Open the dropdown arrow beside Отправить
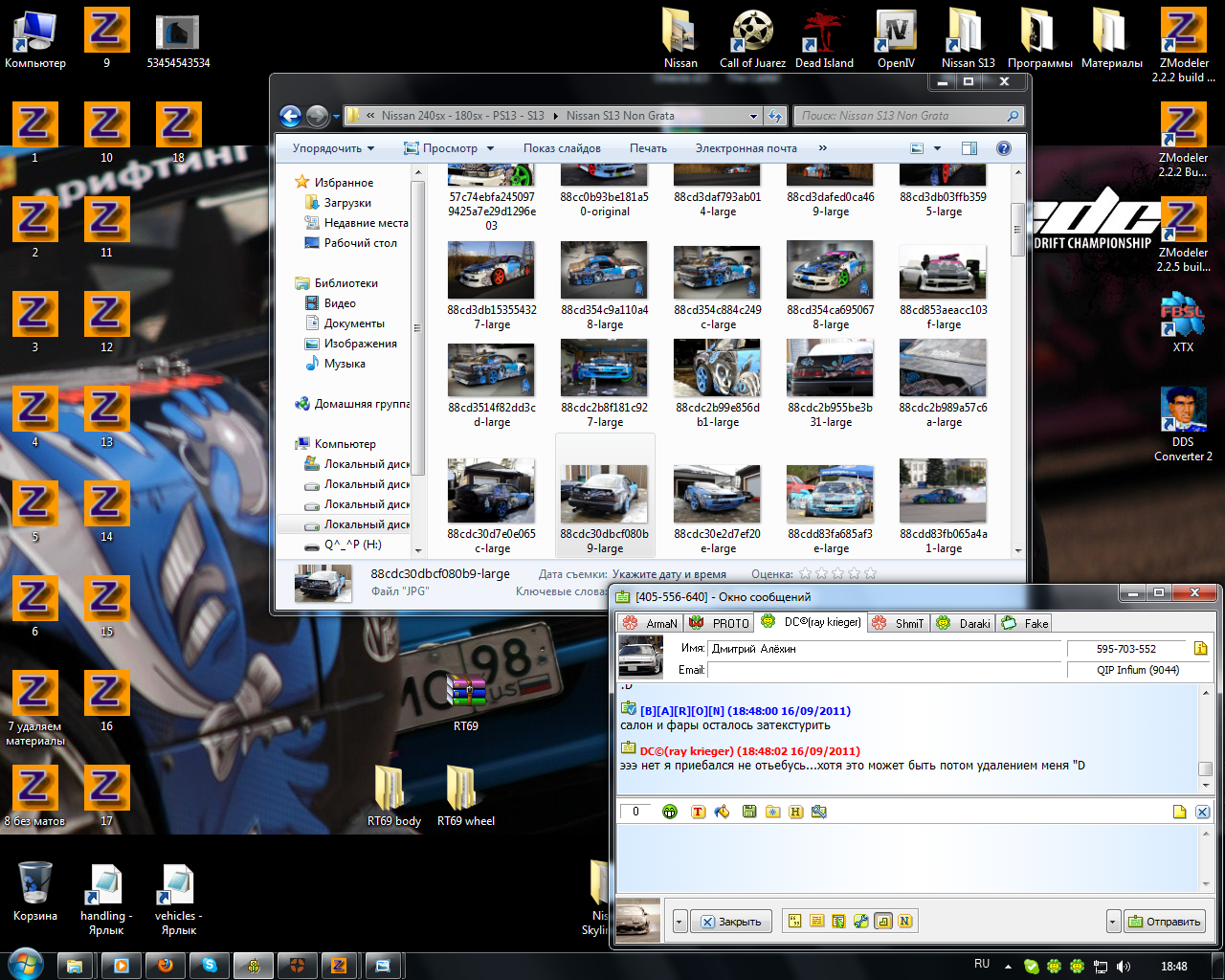Screen dimensions: 1225x980 pos(1112,922)
